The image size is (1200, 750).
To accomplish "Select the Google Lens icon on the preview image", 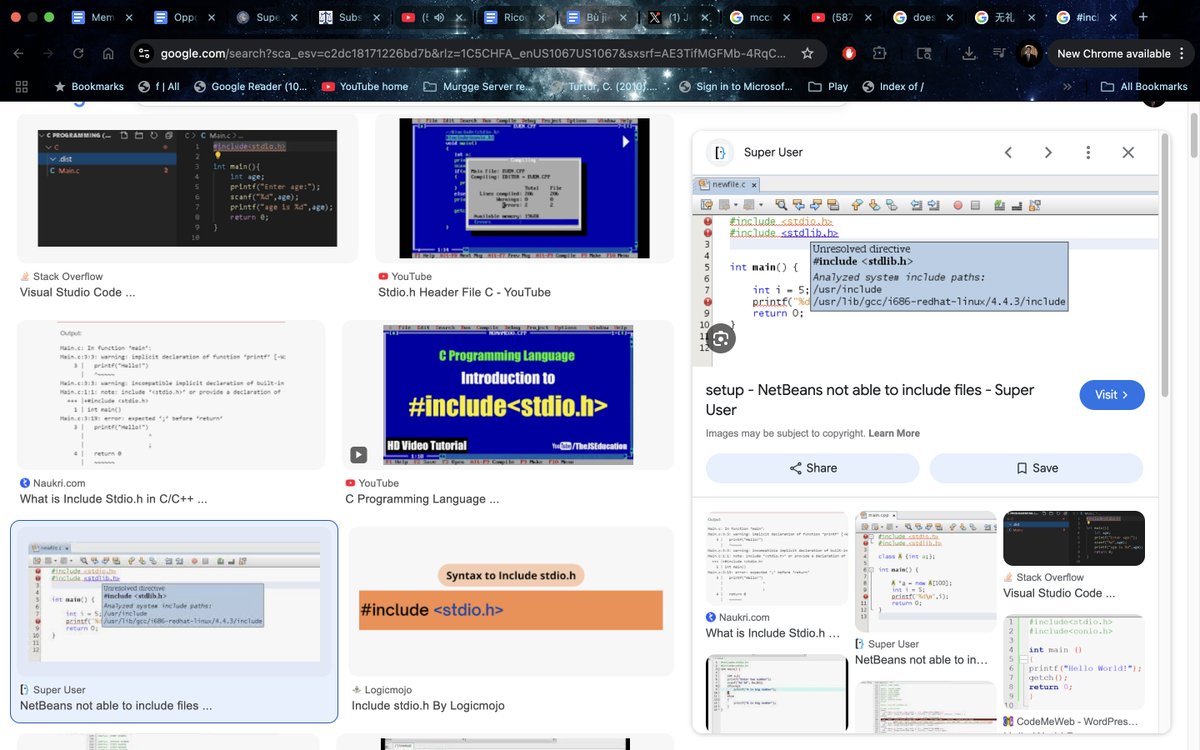I will pos(721,338).
